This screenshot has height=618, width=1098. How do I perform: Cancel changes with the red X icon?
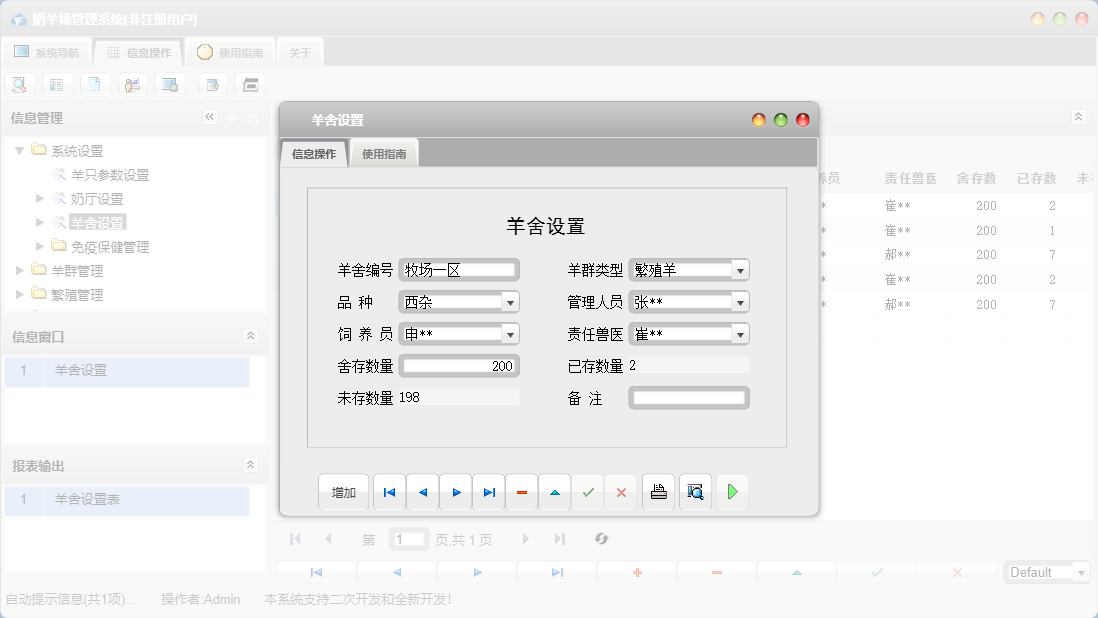point(621,492)
